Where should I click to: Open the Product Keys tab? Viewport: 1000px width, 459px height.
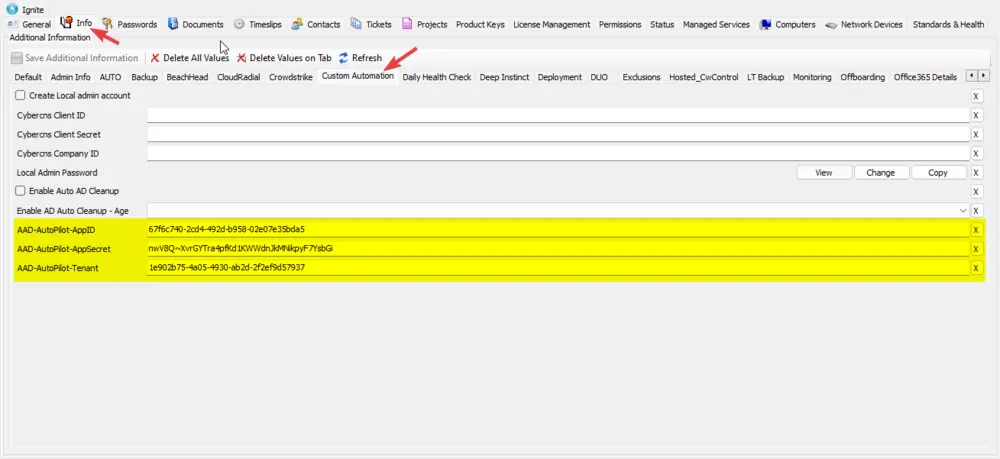pos(480,24)
